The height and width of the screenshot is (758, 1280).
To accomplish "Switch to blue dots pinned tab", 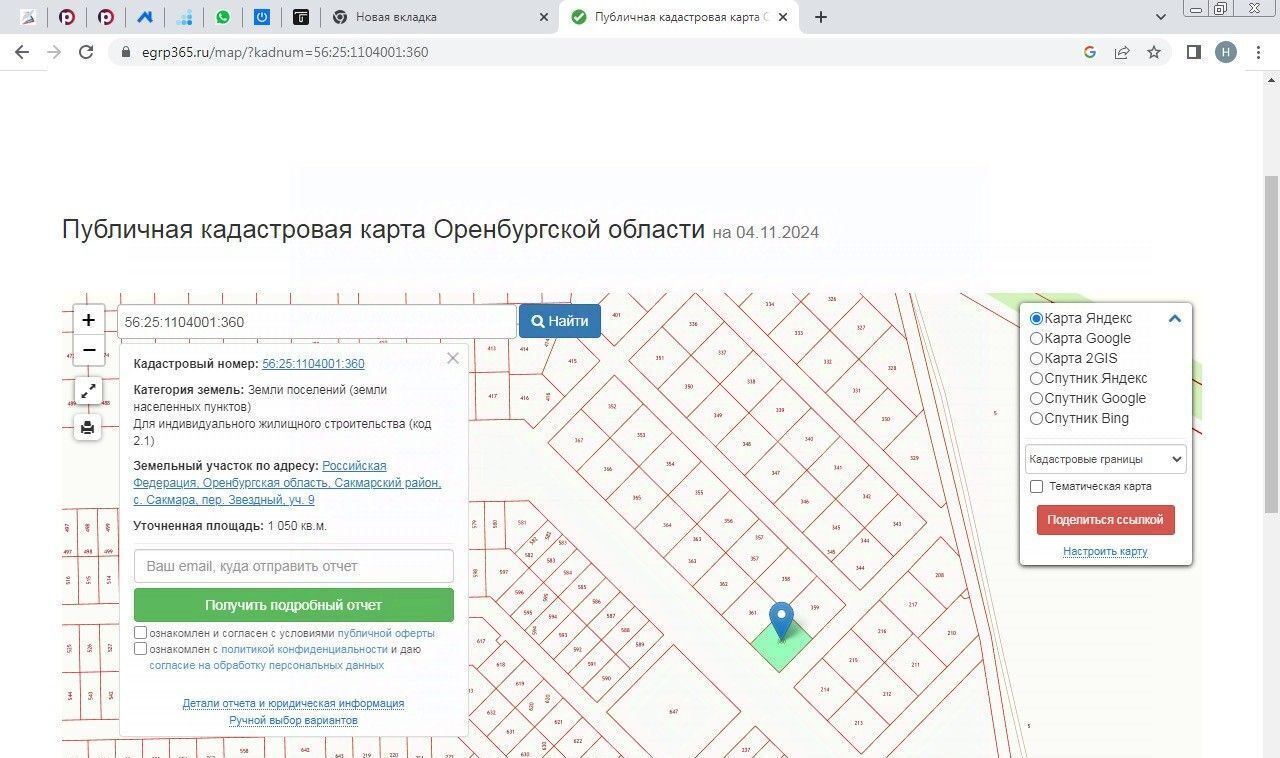I will click(x=183, y=17).
